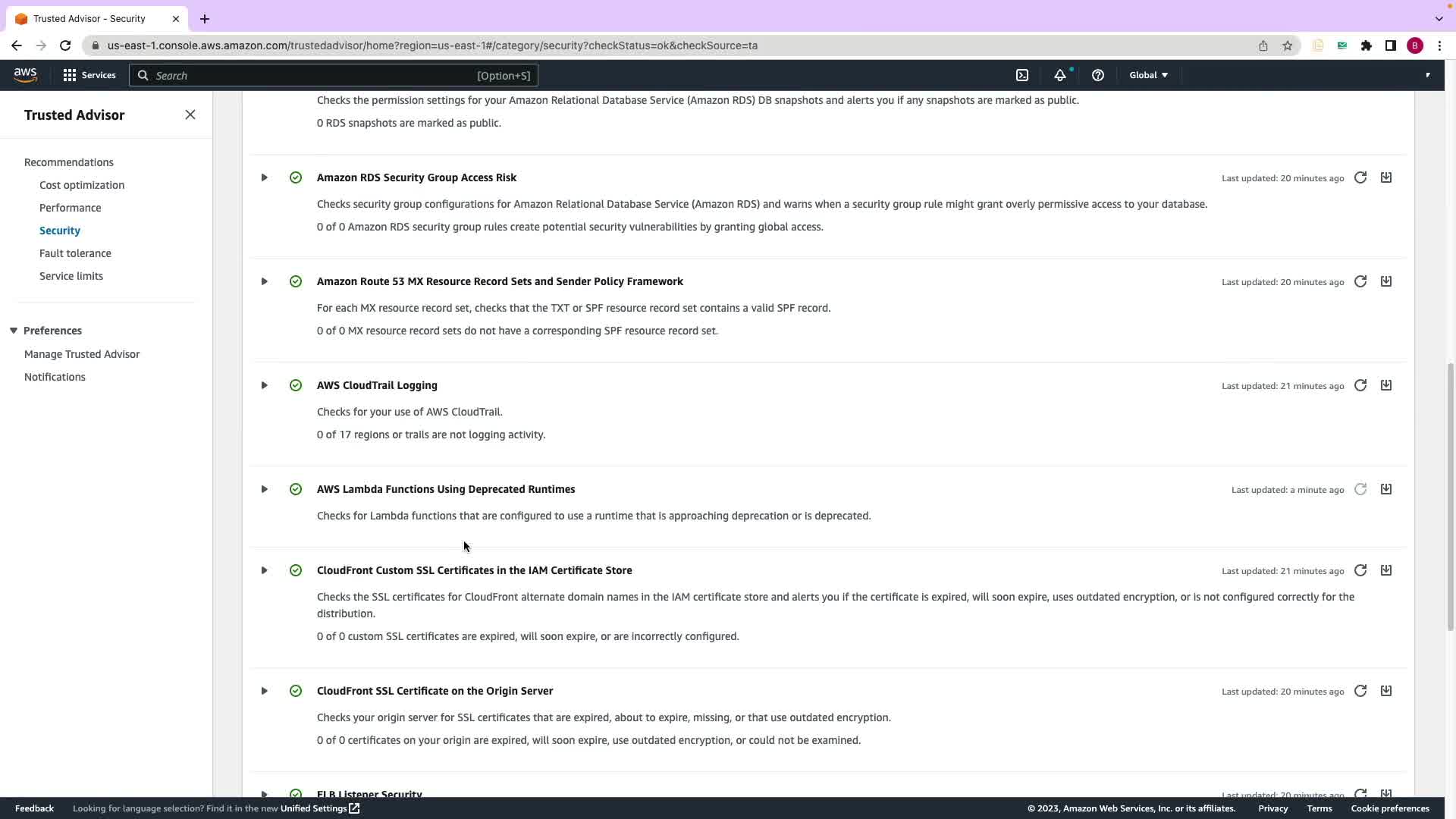Download AWS Lambda Deprecated Runtimes report

coord(1386,489)
